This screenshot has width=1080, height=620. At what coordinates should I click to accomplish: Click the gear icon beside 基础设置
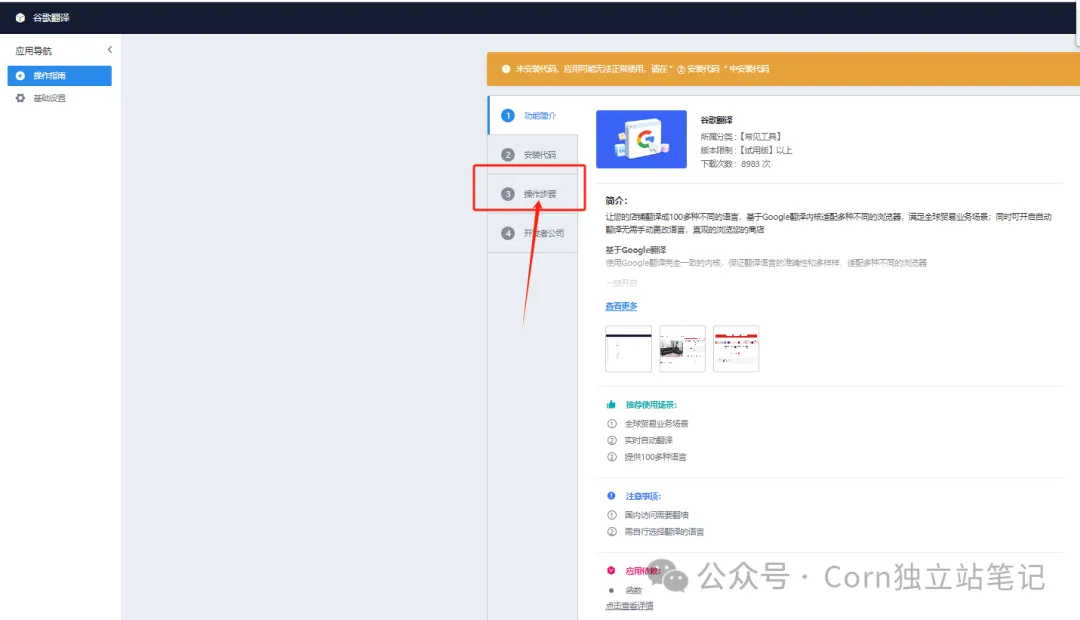pyautogui.click(x=20, y=98)
